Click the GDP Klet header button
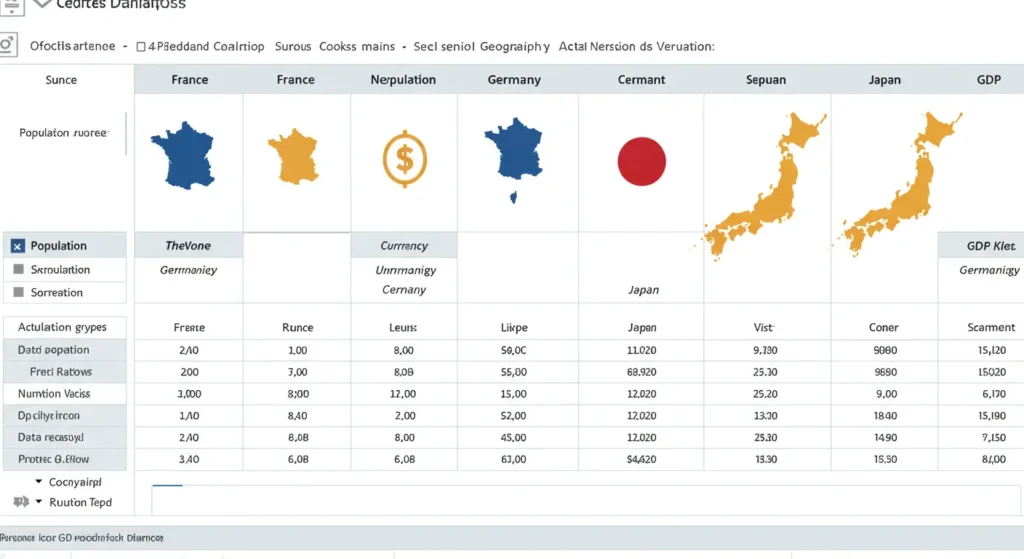Image resolution: width=1024 pixels, height=559 pixels. [980, 246]
